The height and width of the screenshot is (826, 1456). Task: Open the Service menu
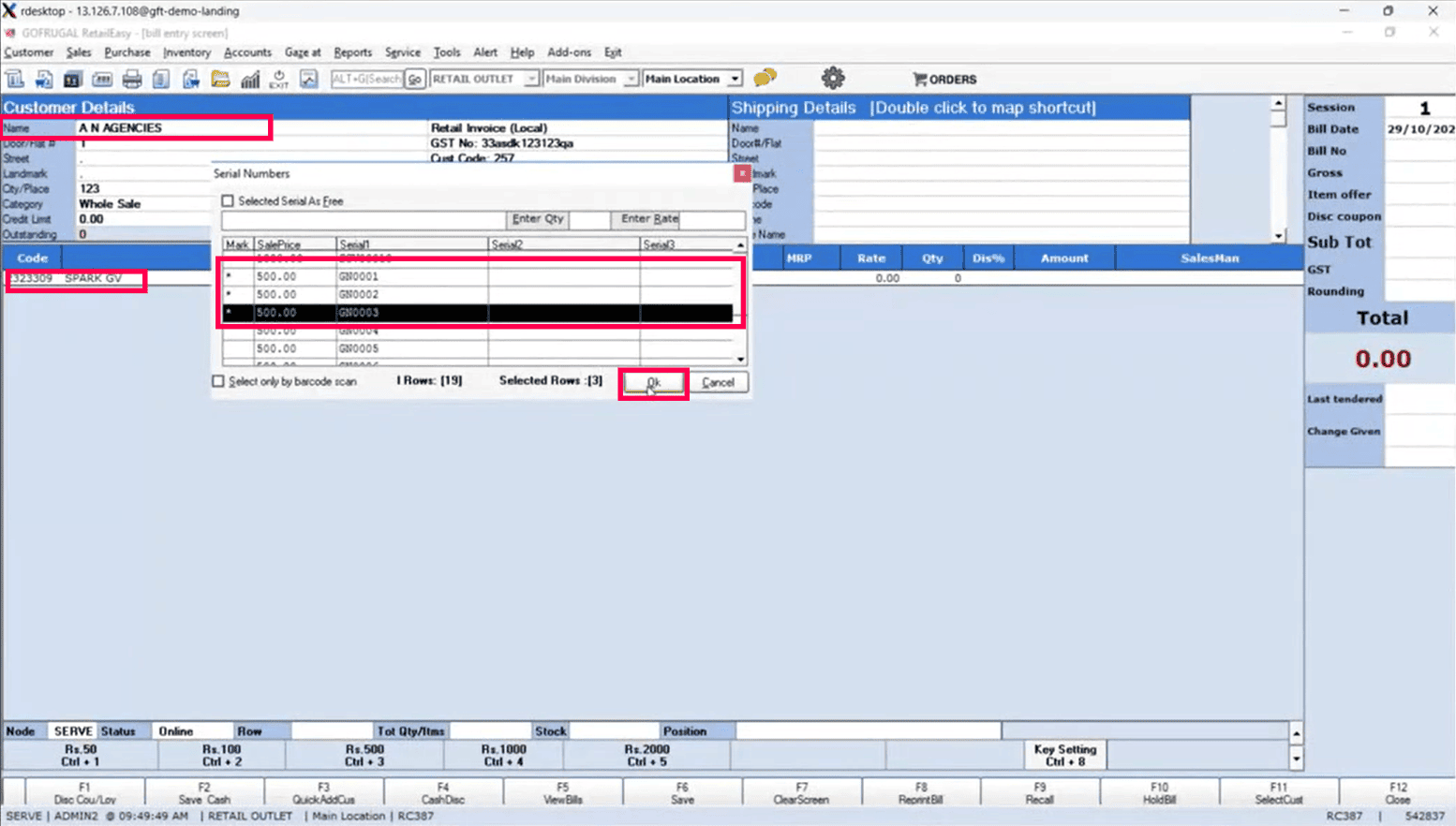(x=403, y=52)
